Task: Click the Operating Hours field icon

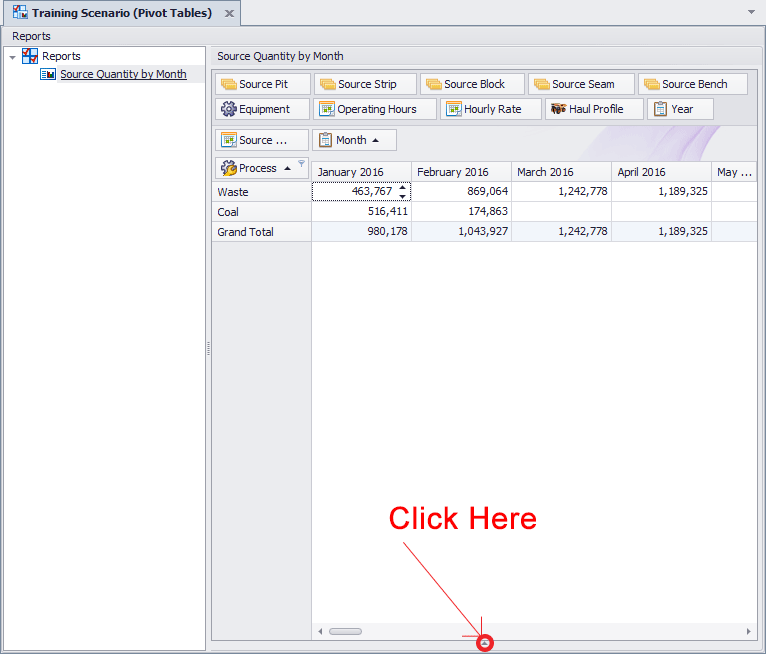Action: (x=326, y=109)
